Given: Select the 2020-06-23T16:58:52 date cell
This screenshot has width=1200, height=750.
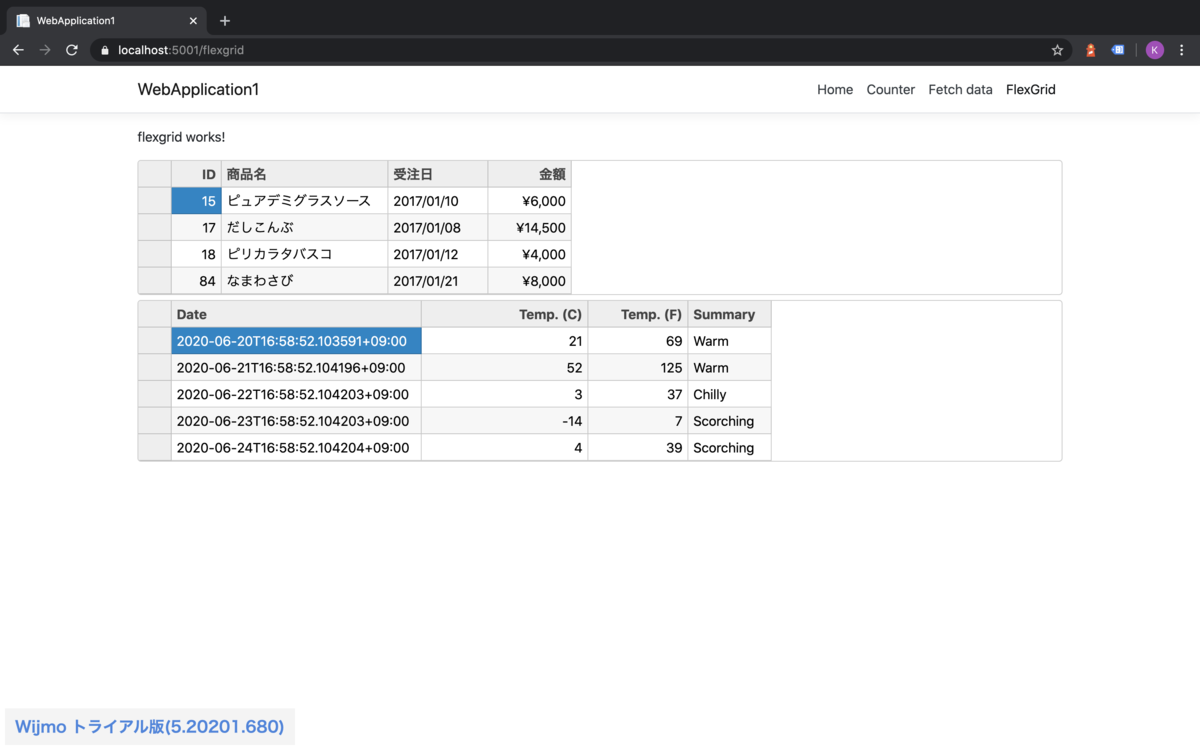Looking at the screenshot, I should coord(296,421).
